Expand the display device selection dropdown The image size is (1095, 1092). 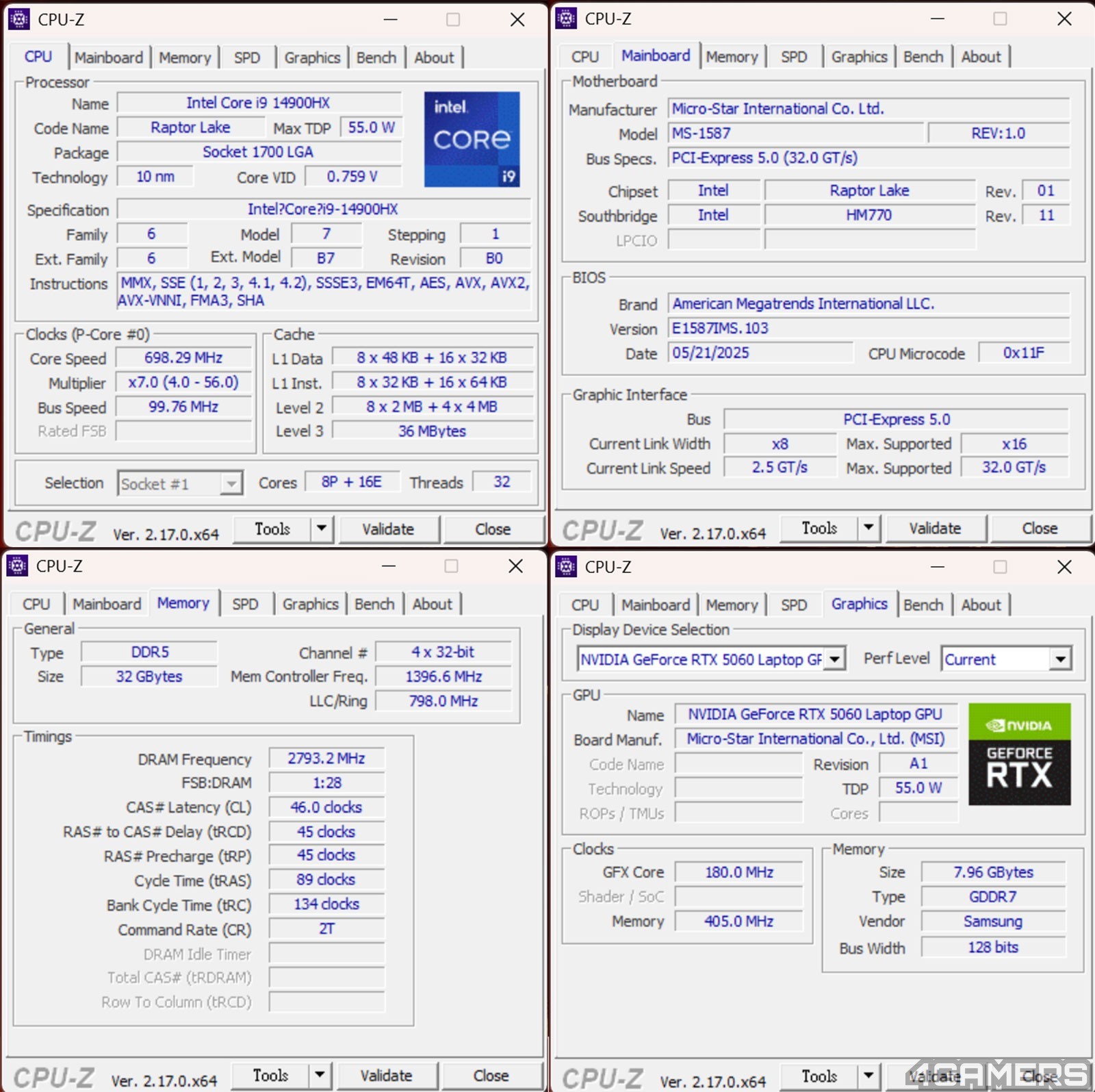(x=834, y=659)
